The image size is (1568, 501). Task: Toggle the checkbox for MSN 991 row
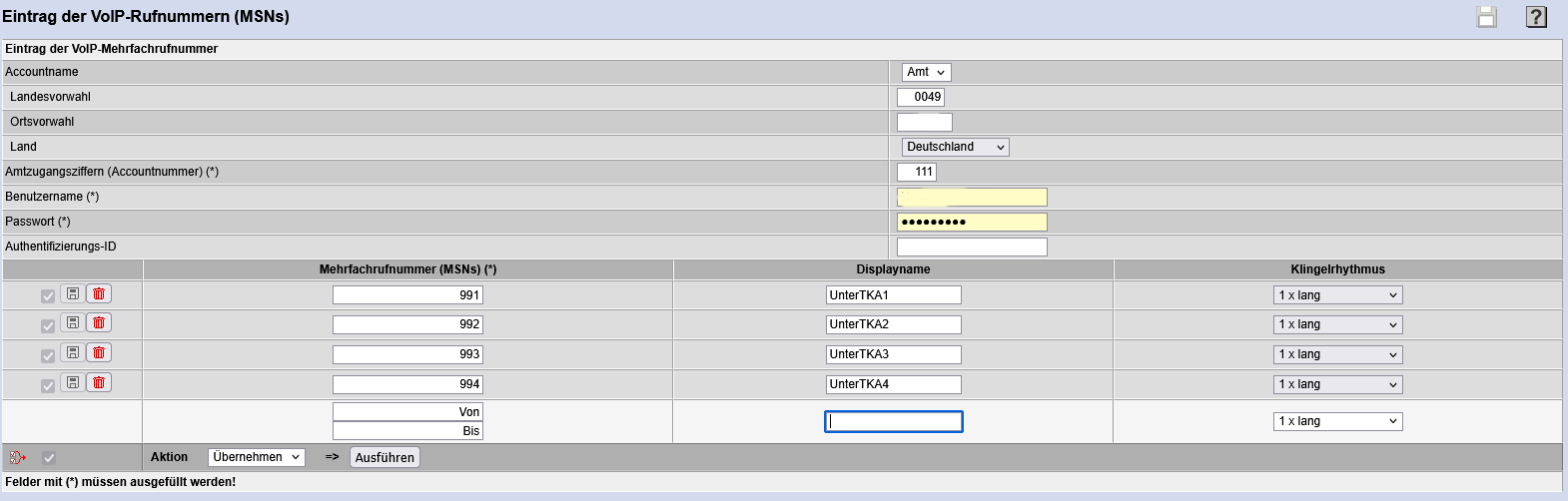[x=48, y=296]
